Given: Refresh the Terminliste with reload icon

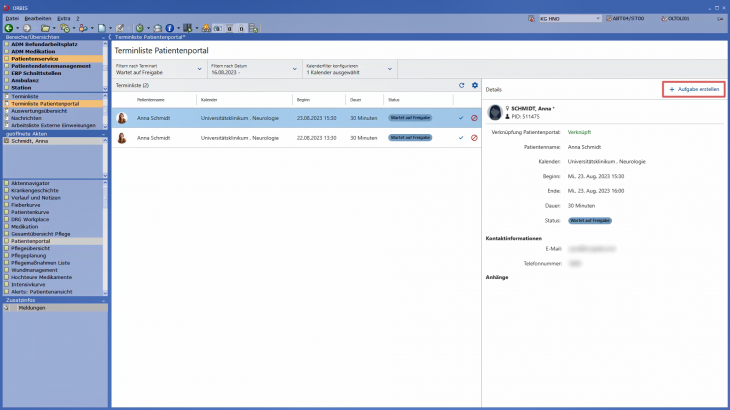Looking at the screenshot, I should point(461,85).
